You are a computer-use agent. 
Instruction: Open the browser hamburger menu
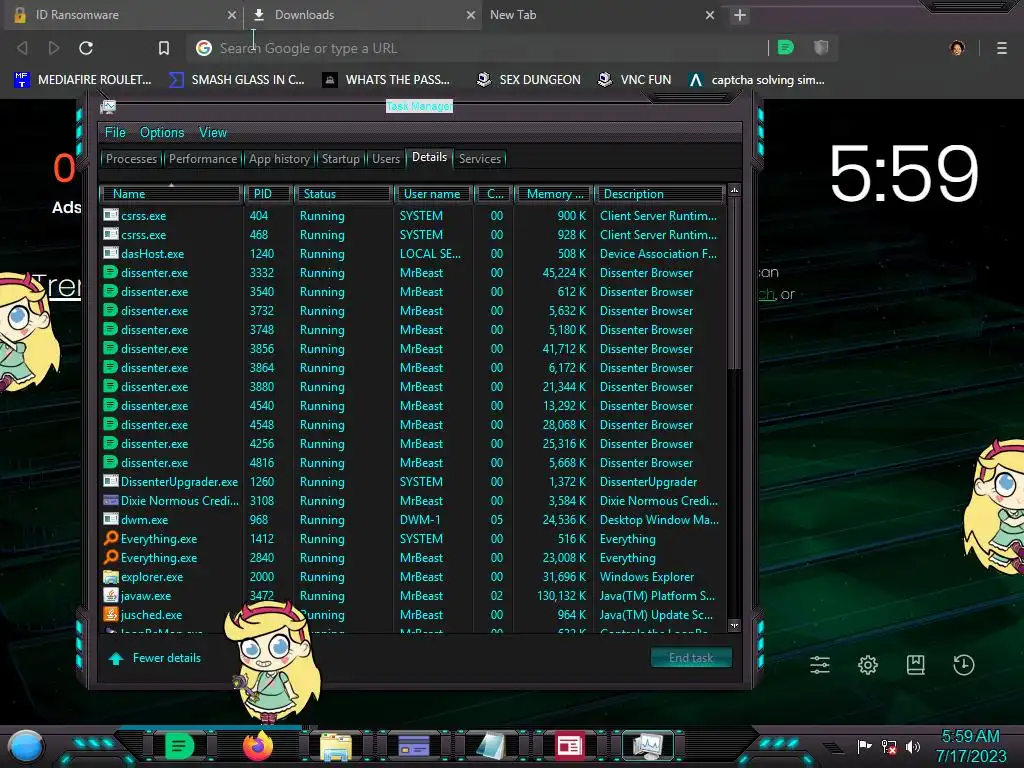1001,48
